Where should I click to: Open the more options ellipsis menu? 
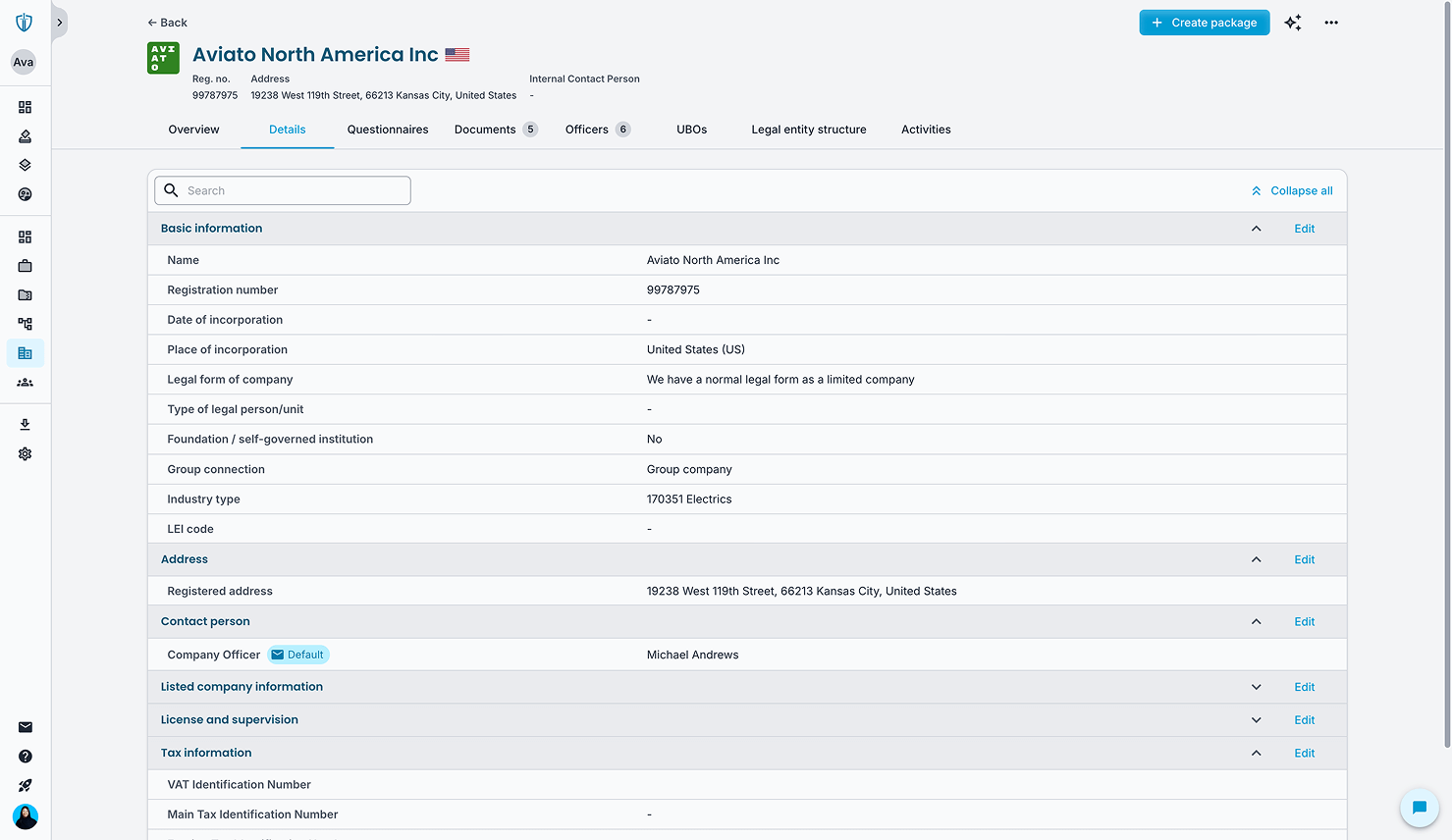click(x=1331, y=22)
